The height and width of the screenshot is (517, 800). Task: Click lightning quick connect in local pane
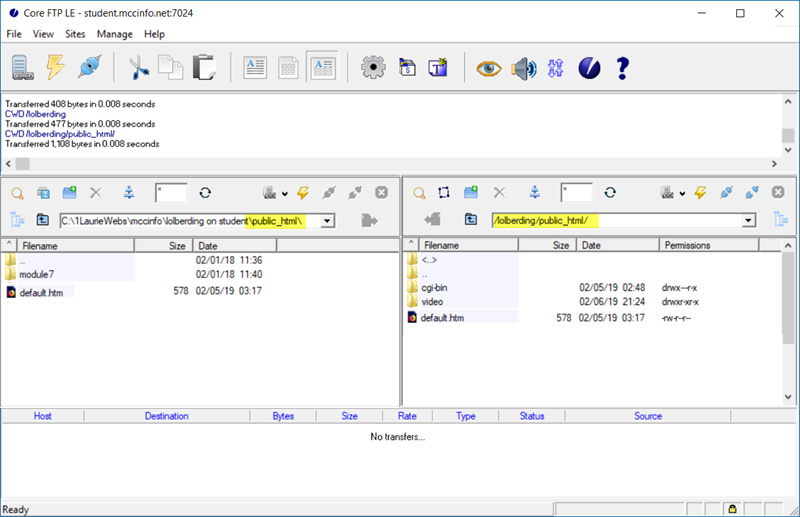click(303, 192)
